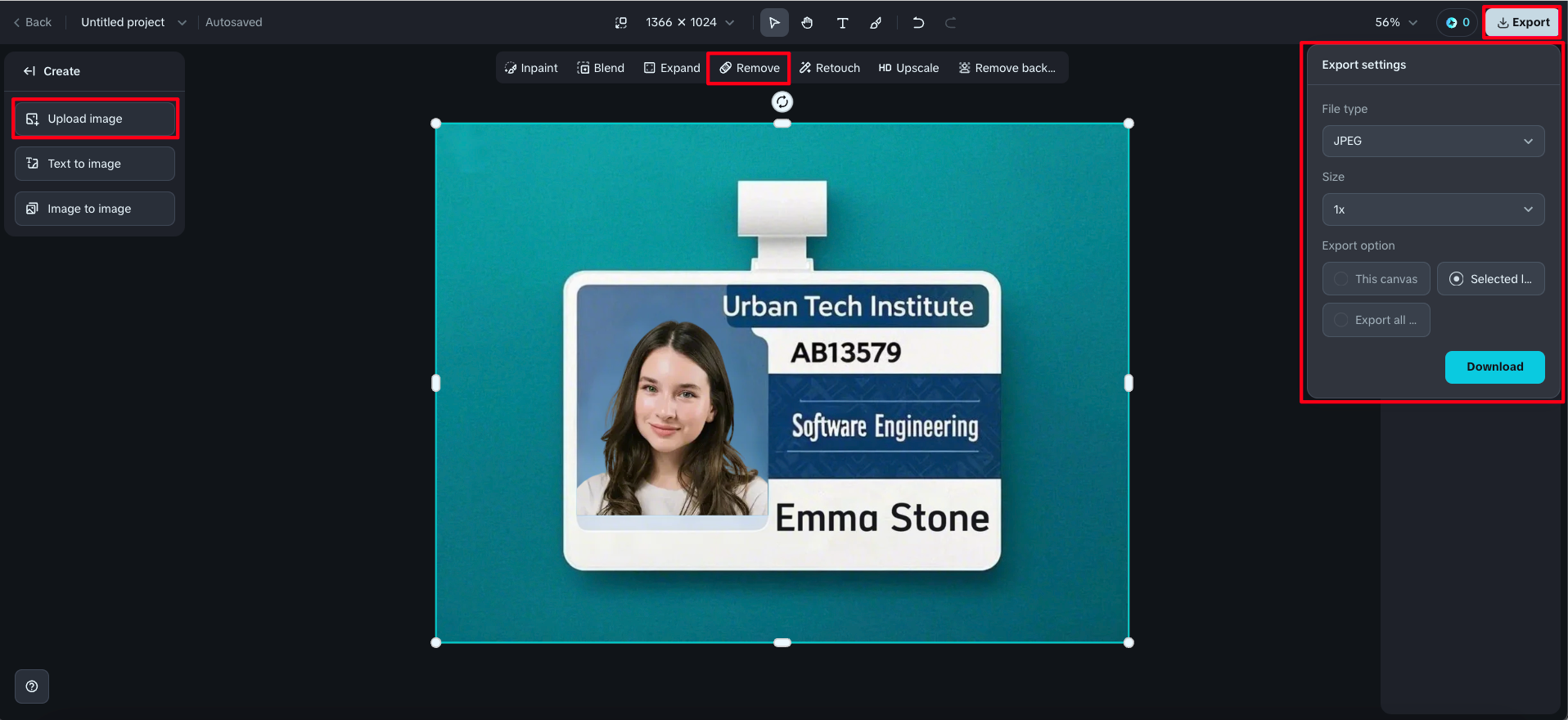Click the ID badge image on canvas
The width and height of the screenshot is (1568, 720).
(x=782, y=383)
